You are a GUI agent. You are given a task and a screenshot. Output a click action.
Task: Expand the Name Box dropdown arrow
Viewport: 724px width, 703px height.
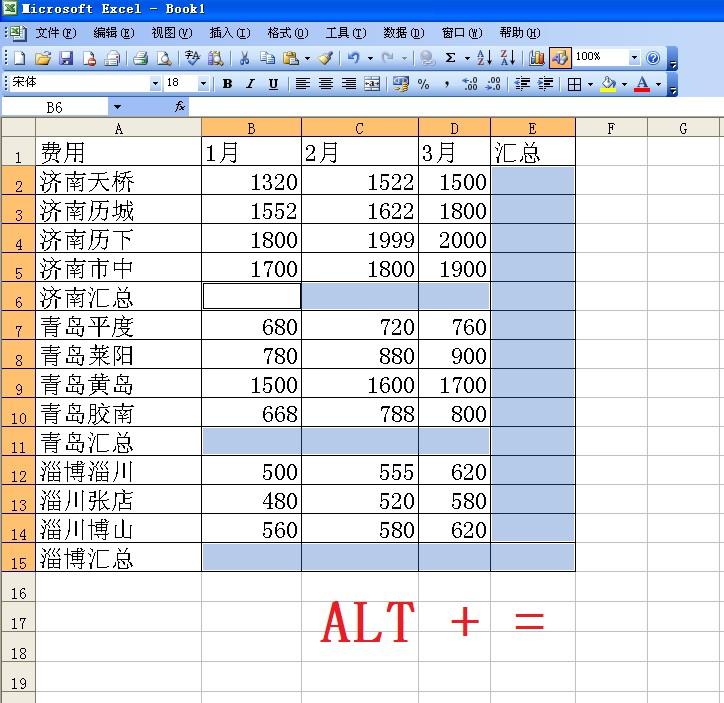117,107
